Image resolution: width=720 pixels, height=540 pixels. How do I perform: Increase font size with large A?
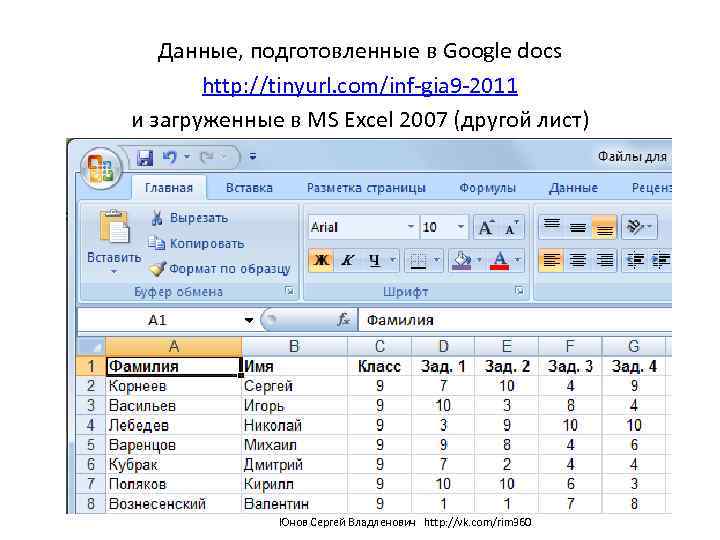click(486, 227)
